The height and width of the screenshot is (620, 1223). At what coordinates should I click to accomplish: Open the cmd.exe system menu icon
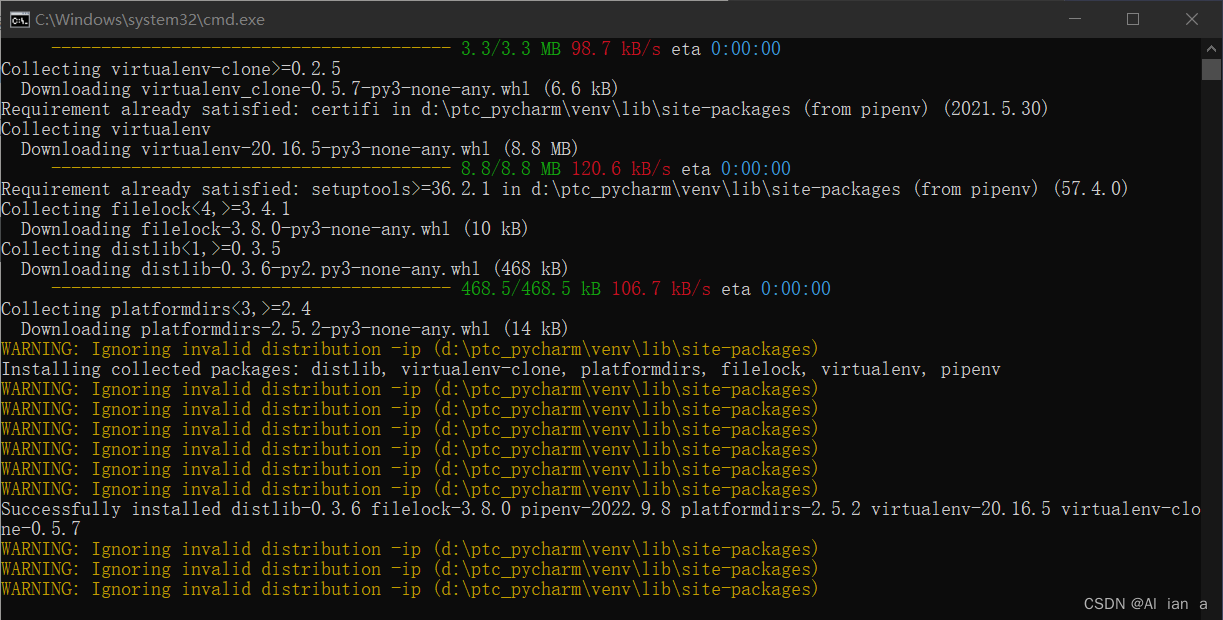click(x=18, y=19)
